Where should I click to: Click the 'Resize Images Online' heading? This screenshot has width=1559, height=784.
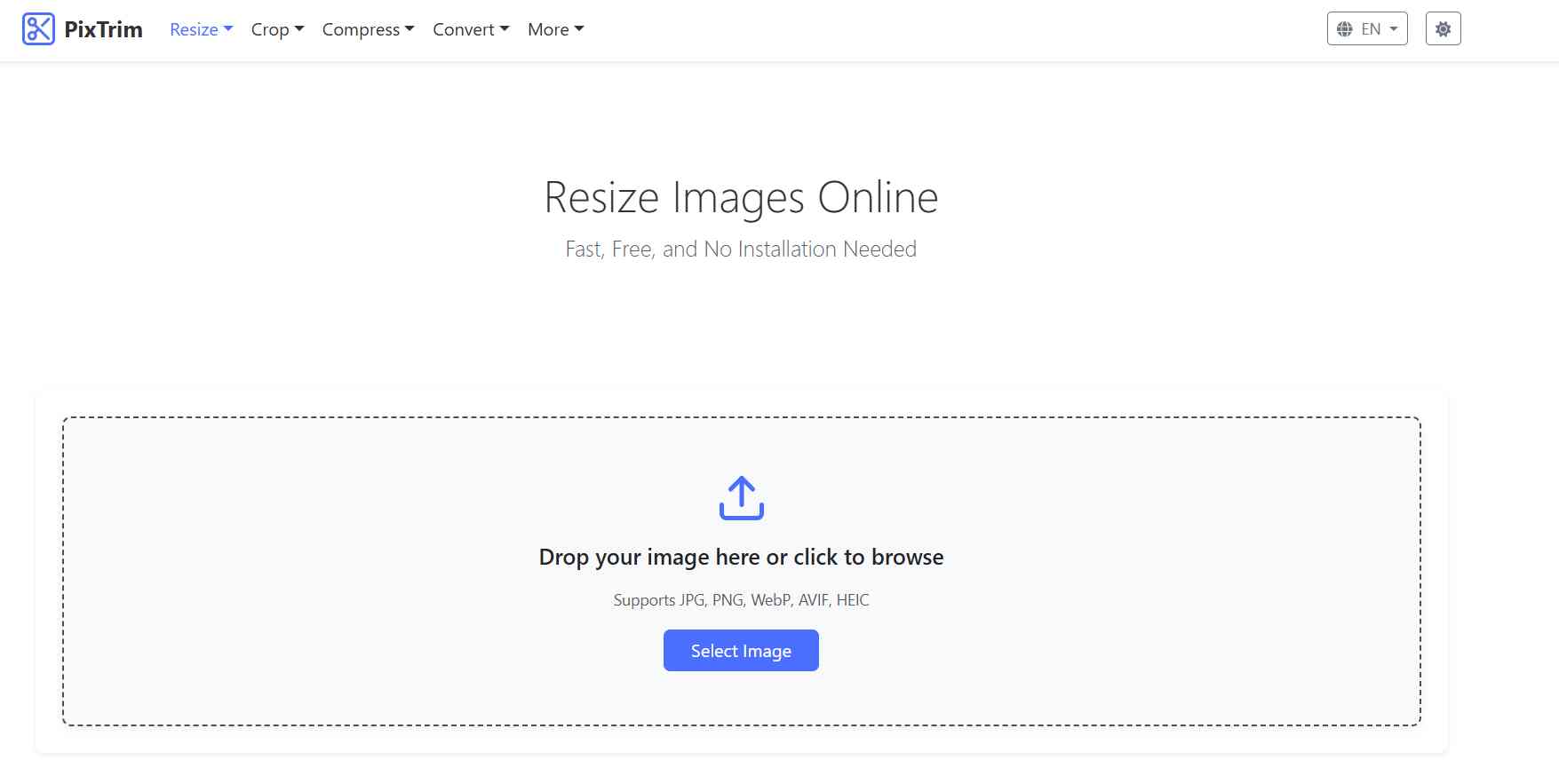[x=741, y=197]
